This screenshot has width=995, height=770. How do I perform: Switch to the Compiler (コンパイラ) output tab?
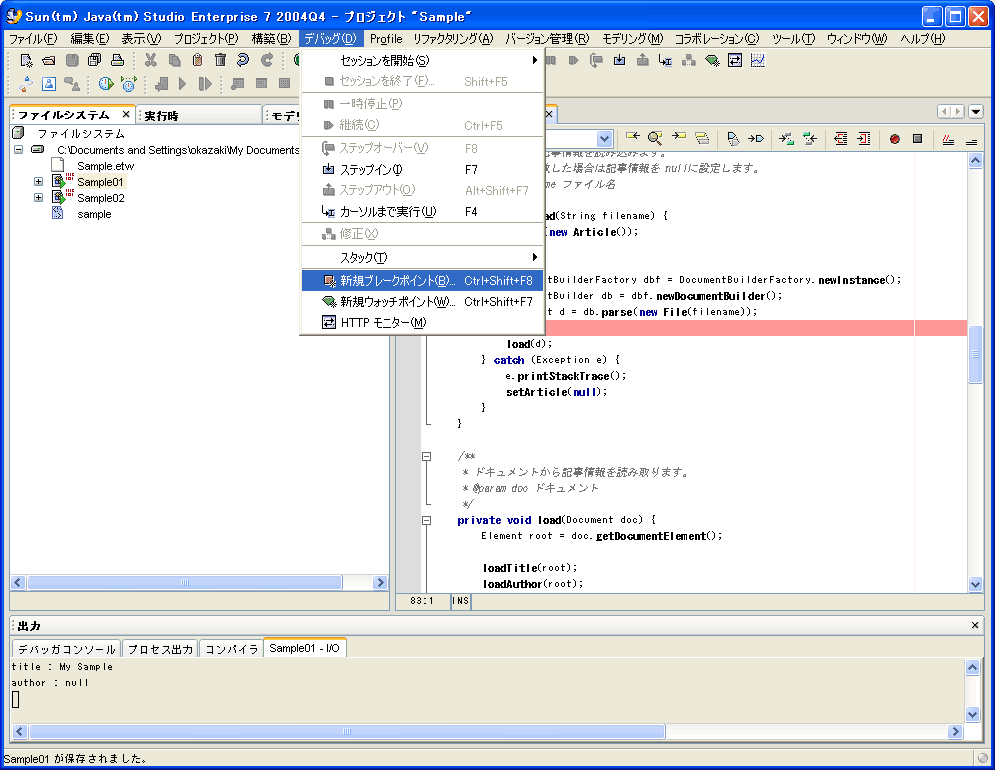coord(232,649)
